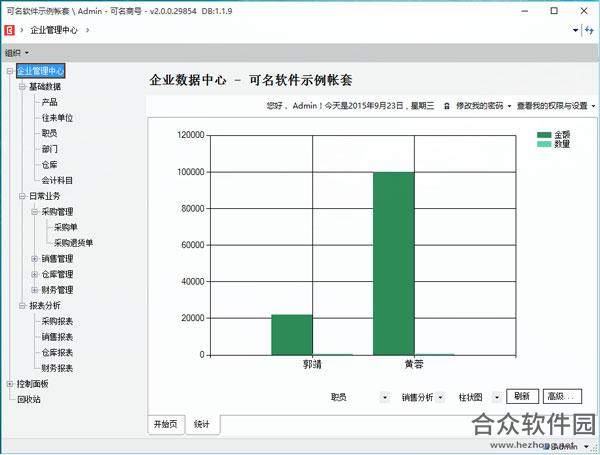The width and height of the screenshot is (600, 455).
Task: Switch to the 开始页 tab
Action: (x=166, y=424)
